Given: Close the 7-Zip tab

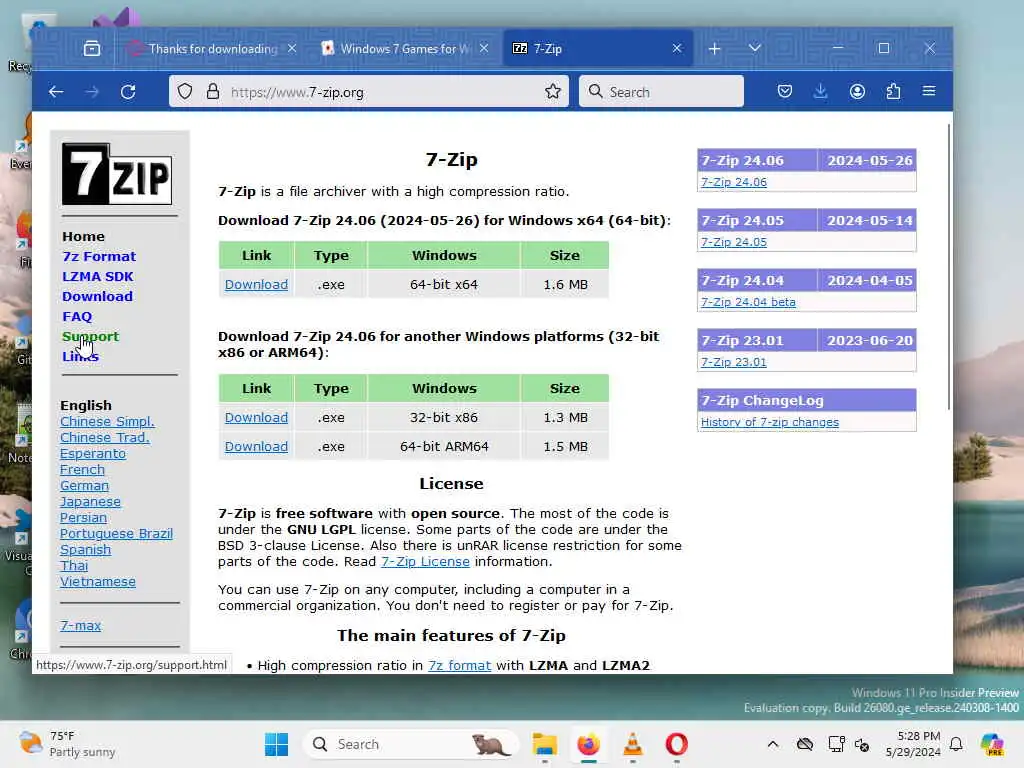Looking at the screenshot, I should [677, 48].
